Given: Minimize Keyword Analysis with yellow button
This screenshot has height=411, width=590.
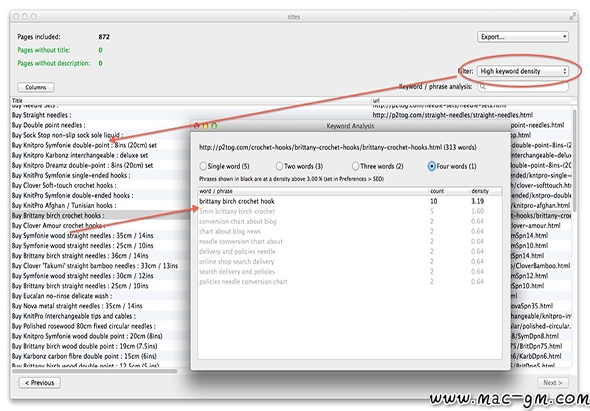Looking at the screenshot, I should pos(205,126).
